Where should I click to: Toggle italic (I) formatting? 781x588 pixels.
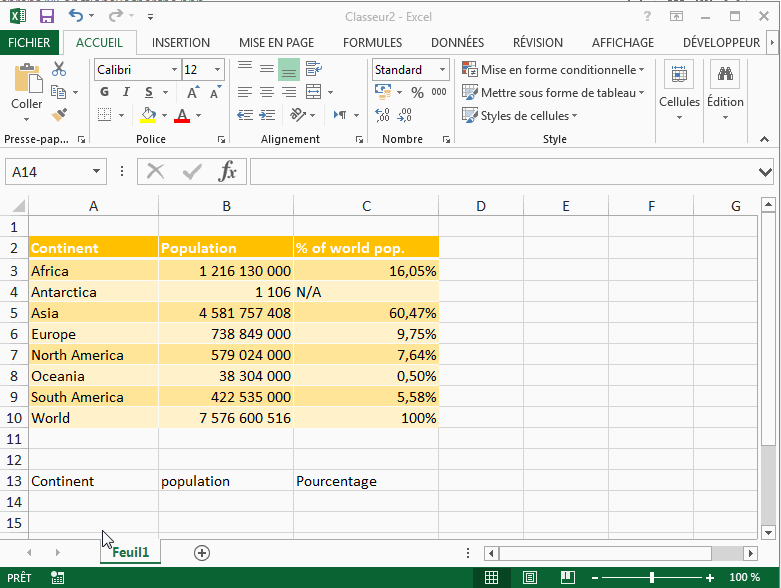(x=126, y=92)
